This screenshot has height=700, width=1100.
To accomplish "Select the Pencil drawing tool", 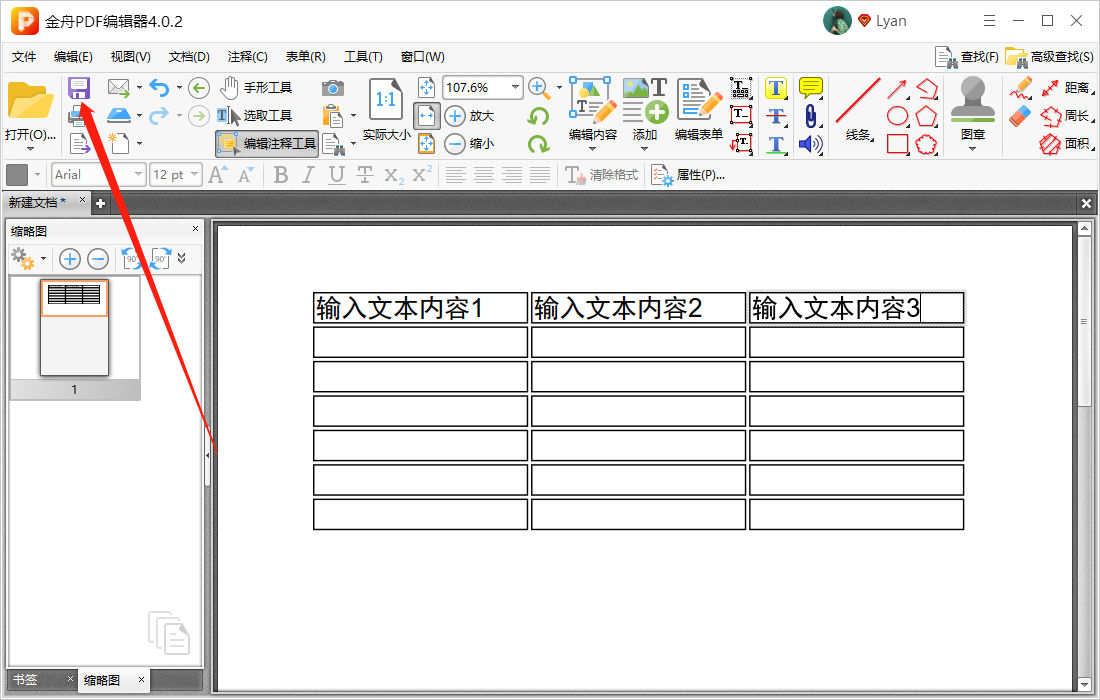I will 1021,88.
